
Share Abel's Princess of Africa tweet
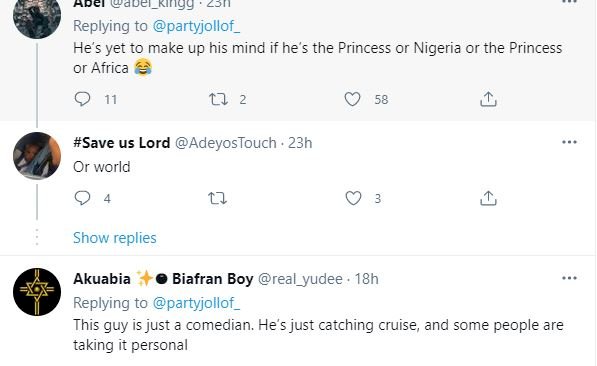click(488, 99)
